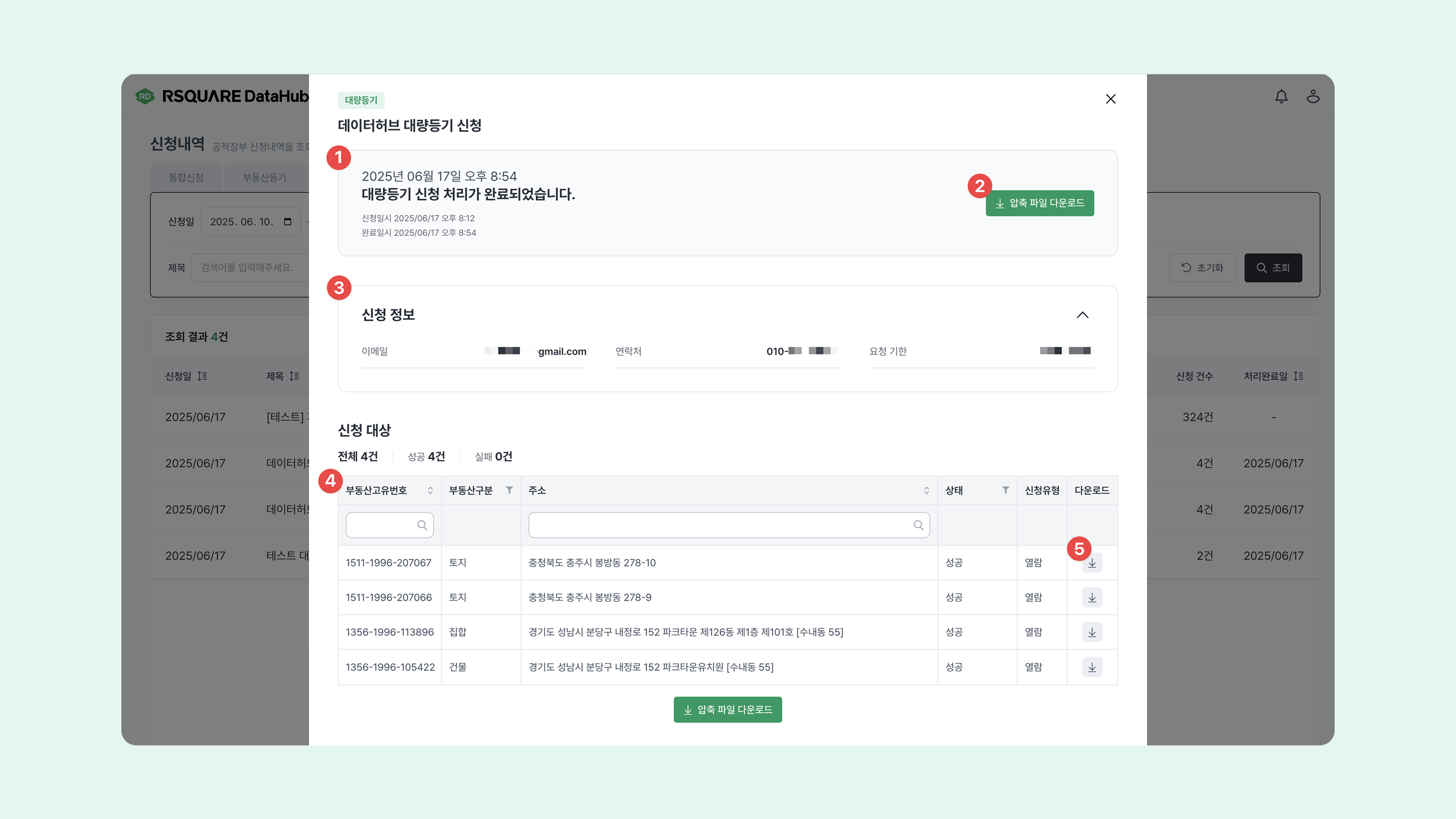The image size is (1456, 819).
Task: Click the 부동산고유번호 search magnifier icon
Action: click(422, 525)
